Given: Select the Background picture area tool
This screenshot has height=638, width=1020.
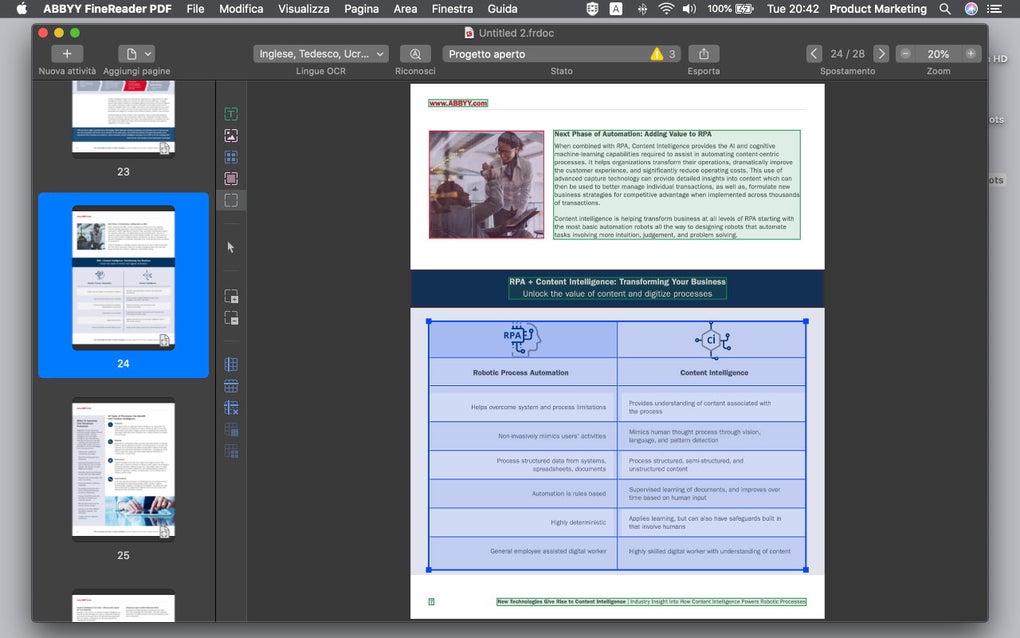Looking at the screenshot, I should click(231, 179).
